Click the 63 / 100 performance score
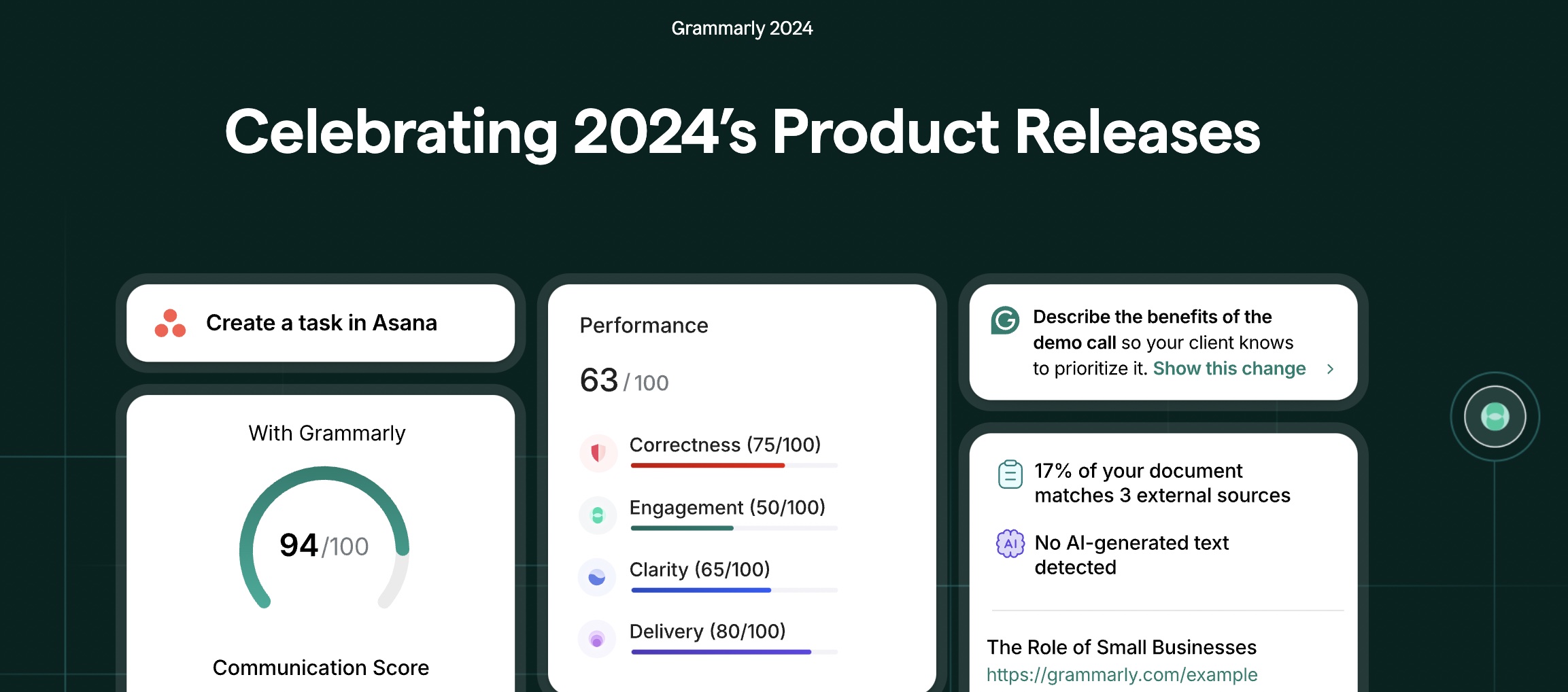The image size is (1568, 692). pos(624,381)
